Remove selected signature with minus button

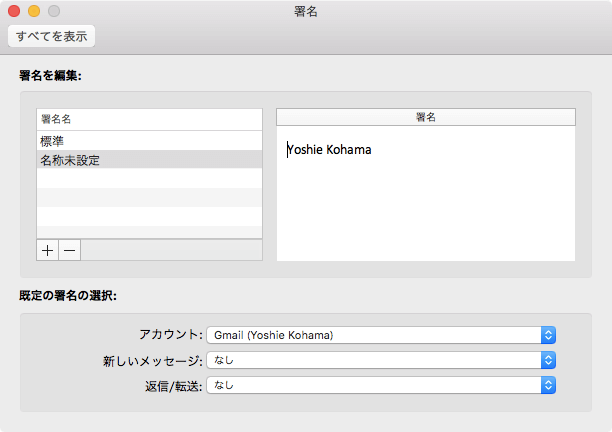coord(69,250)
